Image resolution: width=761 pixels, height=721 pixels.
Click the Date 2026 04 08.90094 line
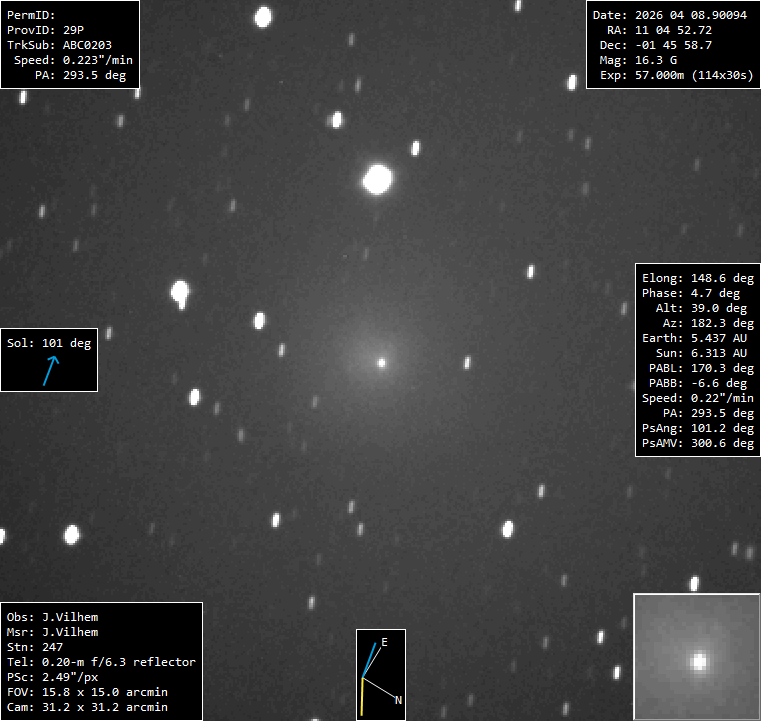click(x=669, y=16)
